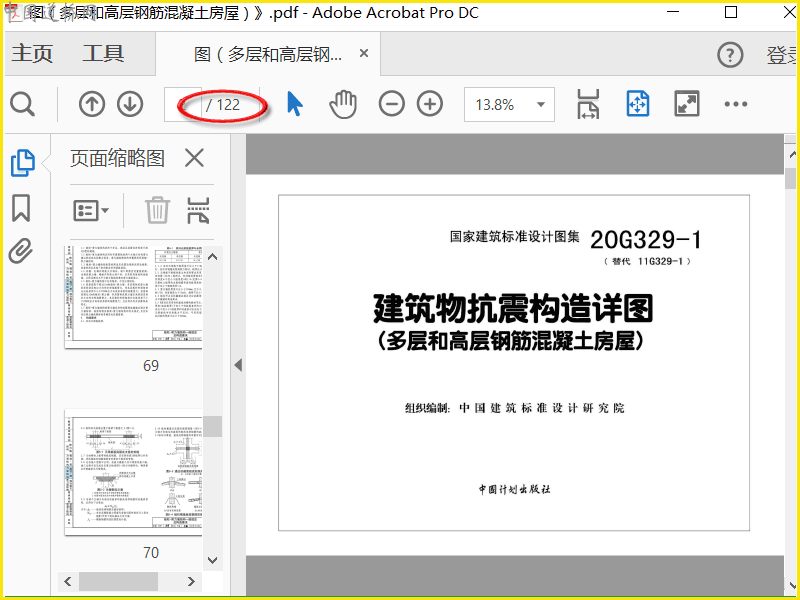
Task: Go to previous page with up arrow
Action: [x=92, y=105]
